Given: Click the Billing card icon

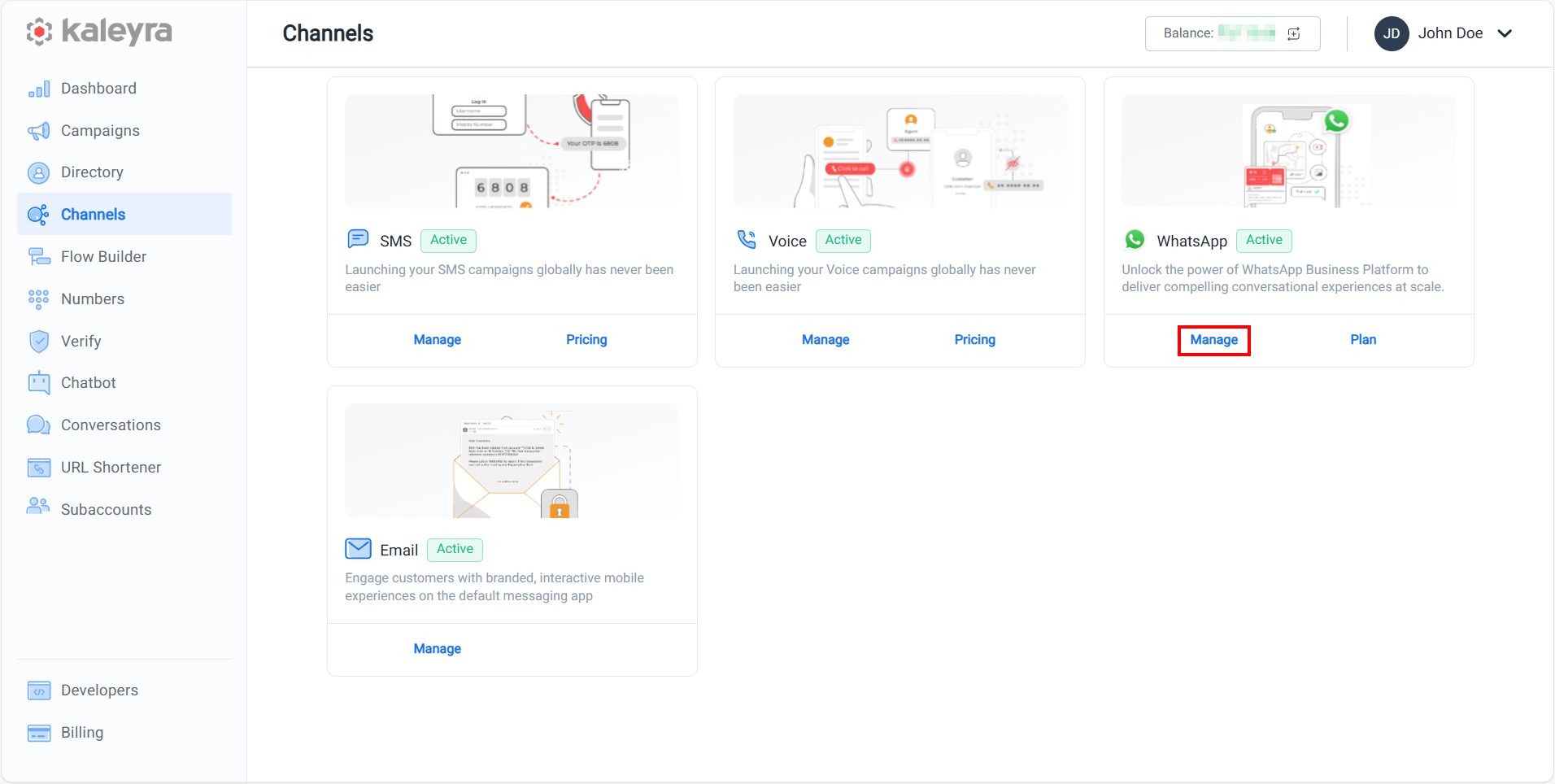Looking at the screenshot, I should [39, 733].
